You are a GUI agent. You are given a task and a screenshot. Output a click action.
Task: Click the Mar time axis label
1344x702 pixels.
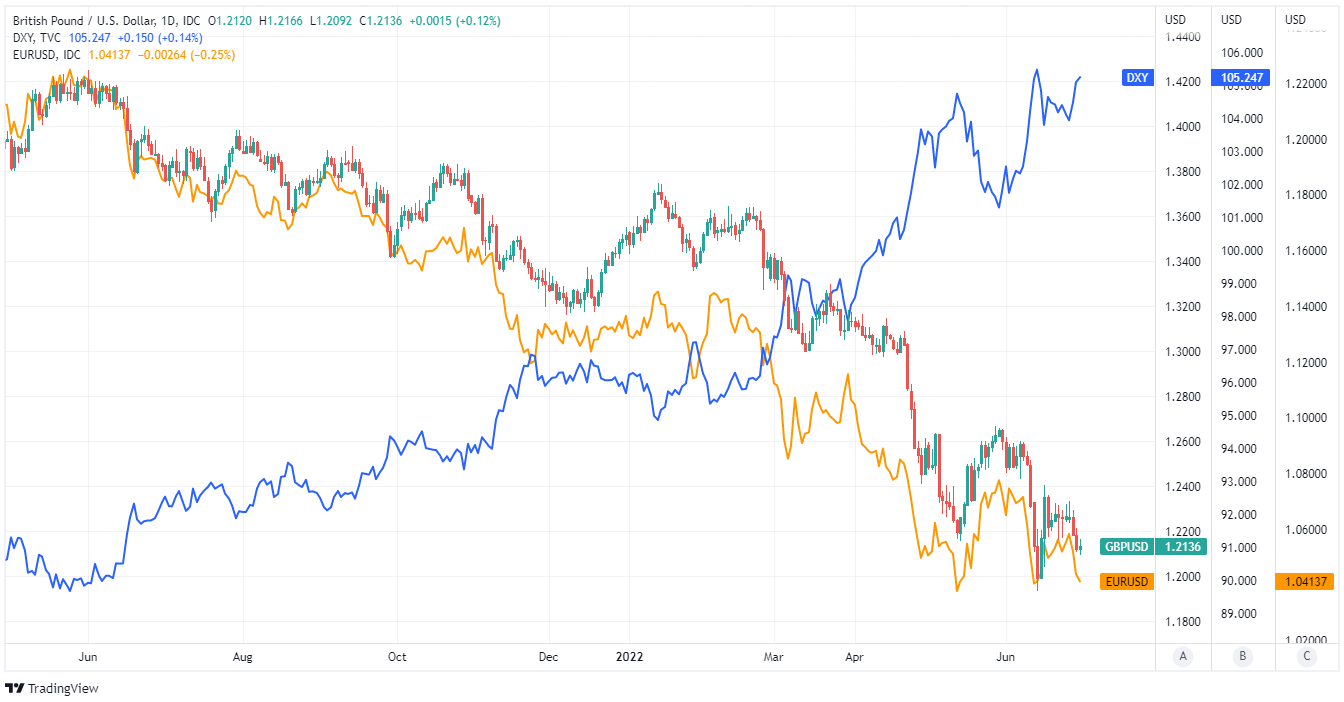[772, 657]
